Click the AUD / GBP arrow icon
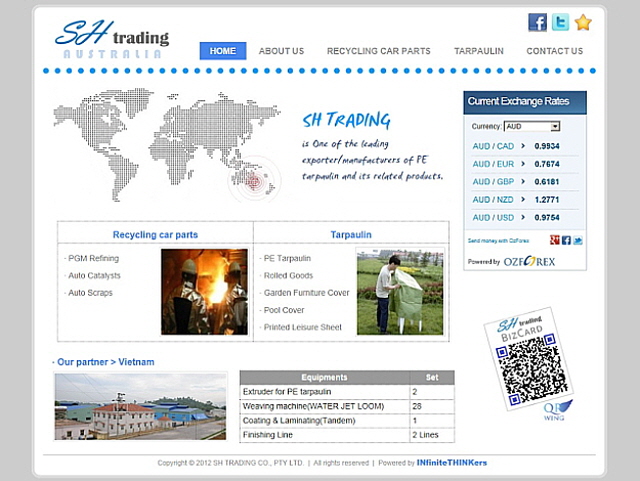This screenshot has height=481, width=640. tap(523, 181)
